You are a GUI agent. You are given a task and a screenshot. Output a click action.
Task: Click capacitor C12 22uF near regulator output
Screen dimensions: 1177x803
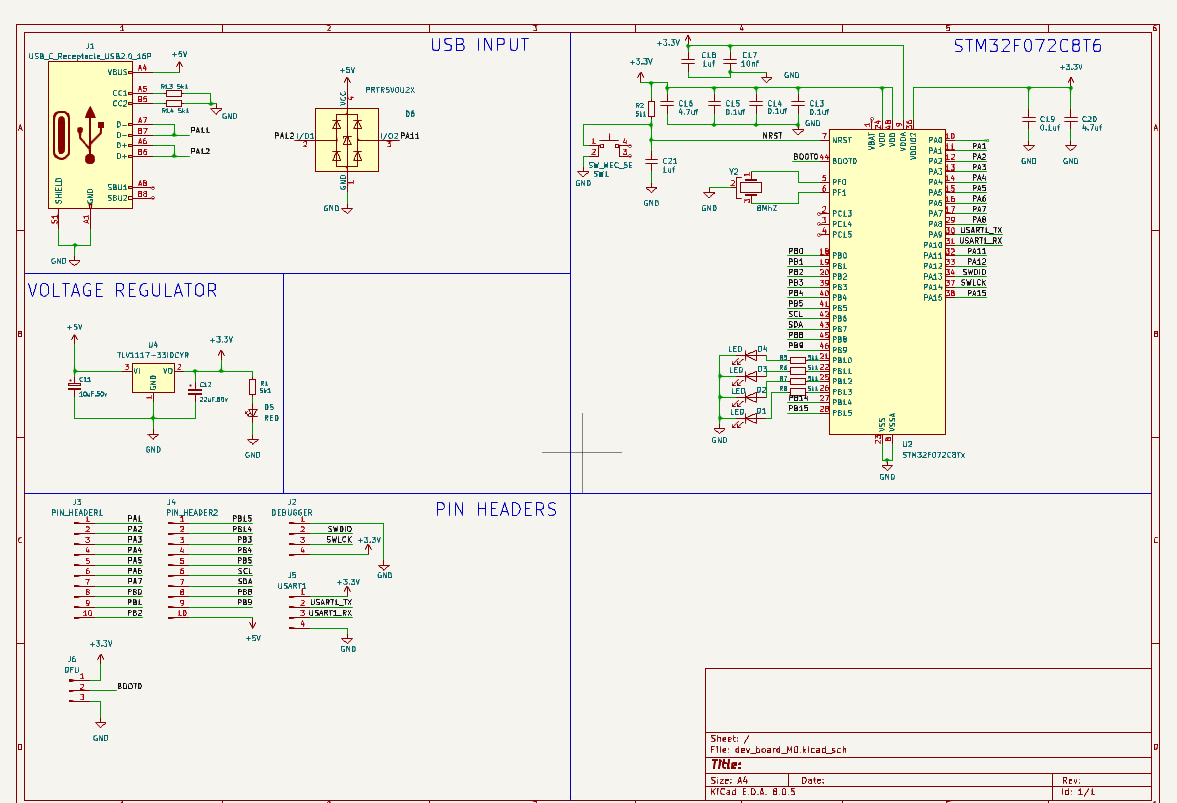point(195,390)
